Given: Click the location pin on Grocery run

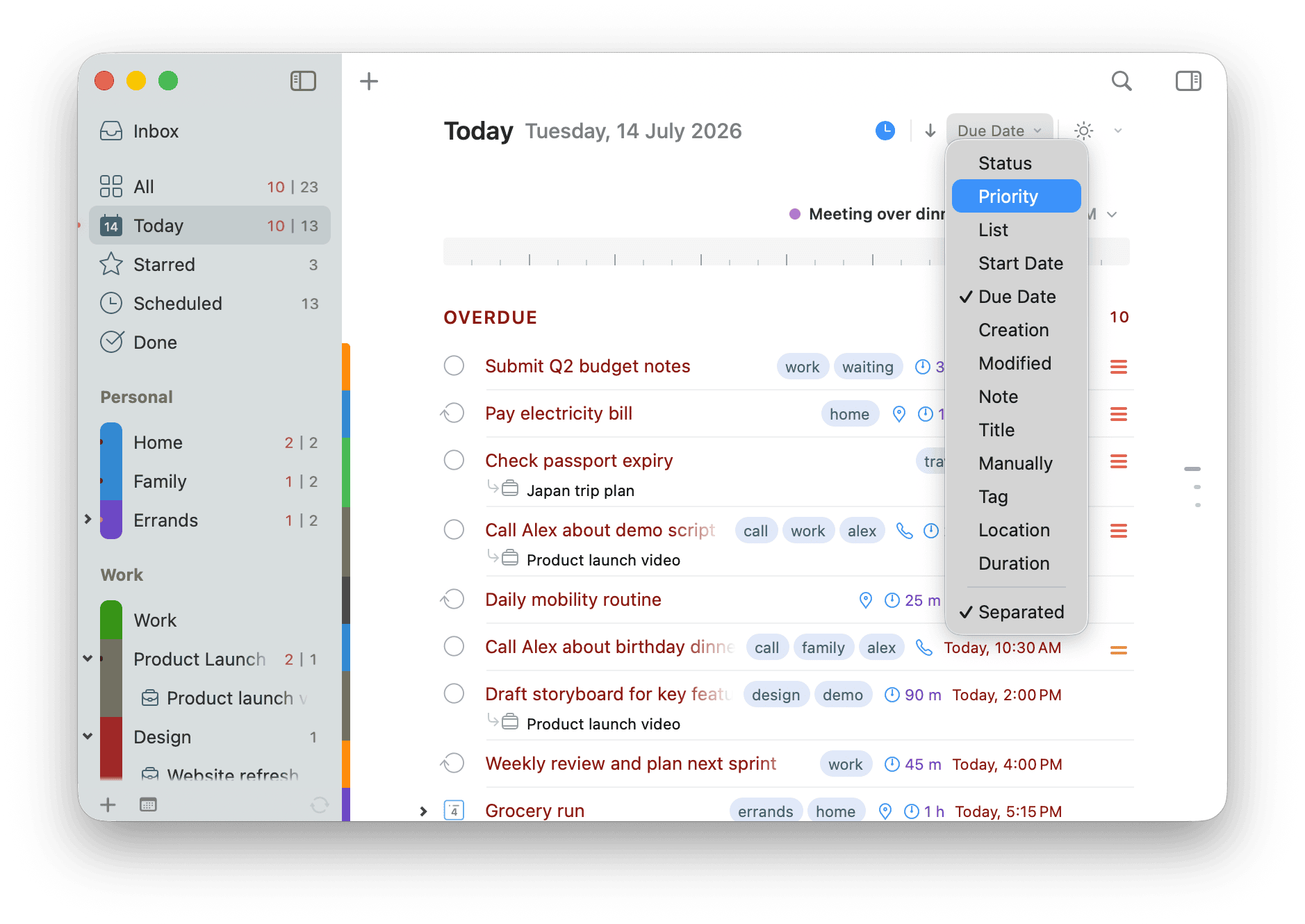Looking at the screenshot, I should tap(885, 811).
